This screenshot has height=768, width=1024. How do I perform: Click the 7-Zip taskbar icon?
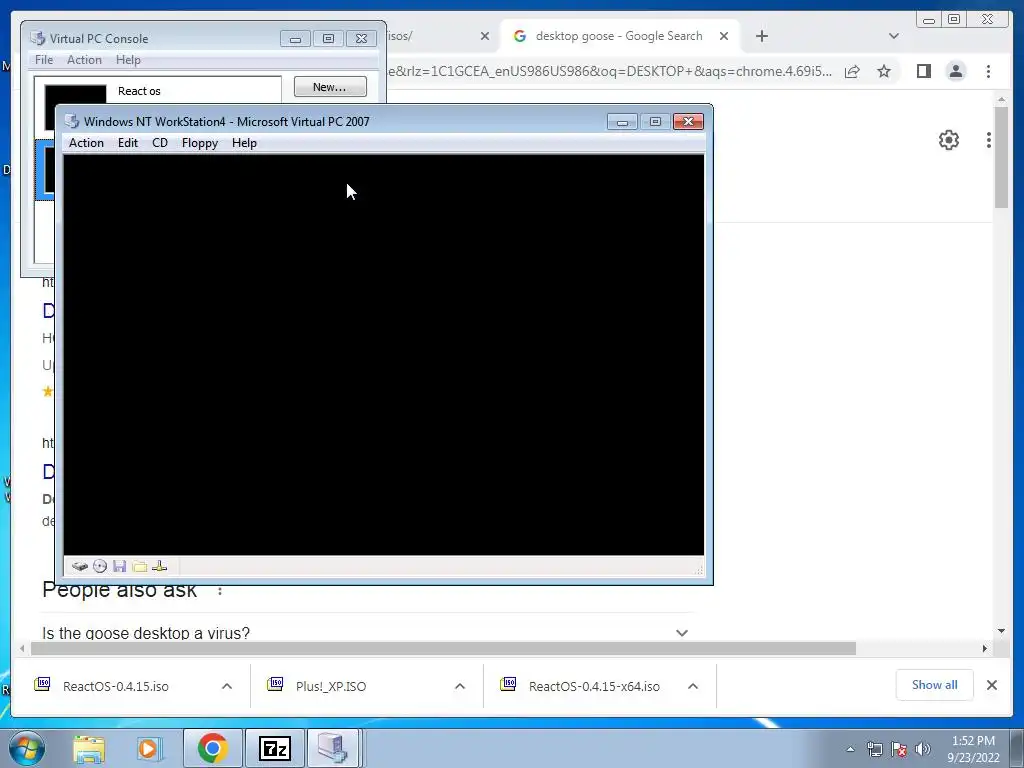pyautogui.click(x=274, y=748)
